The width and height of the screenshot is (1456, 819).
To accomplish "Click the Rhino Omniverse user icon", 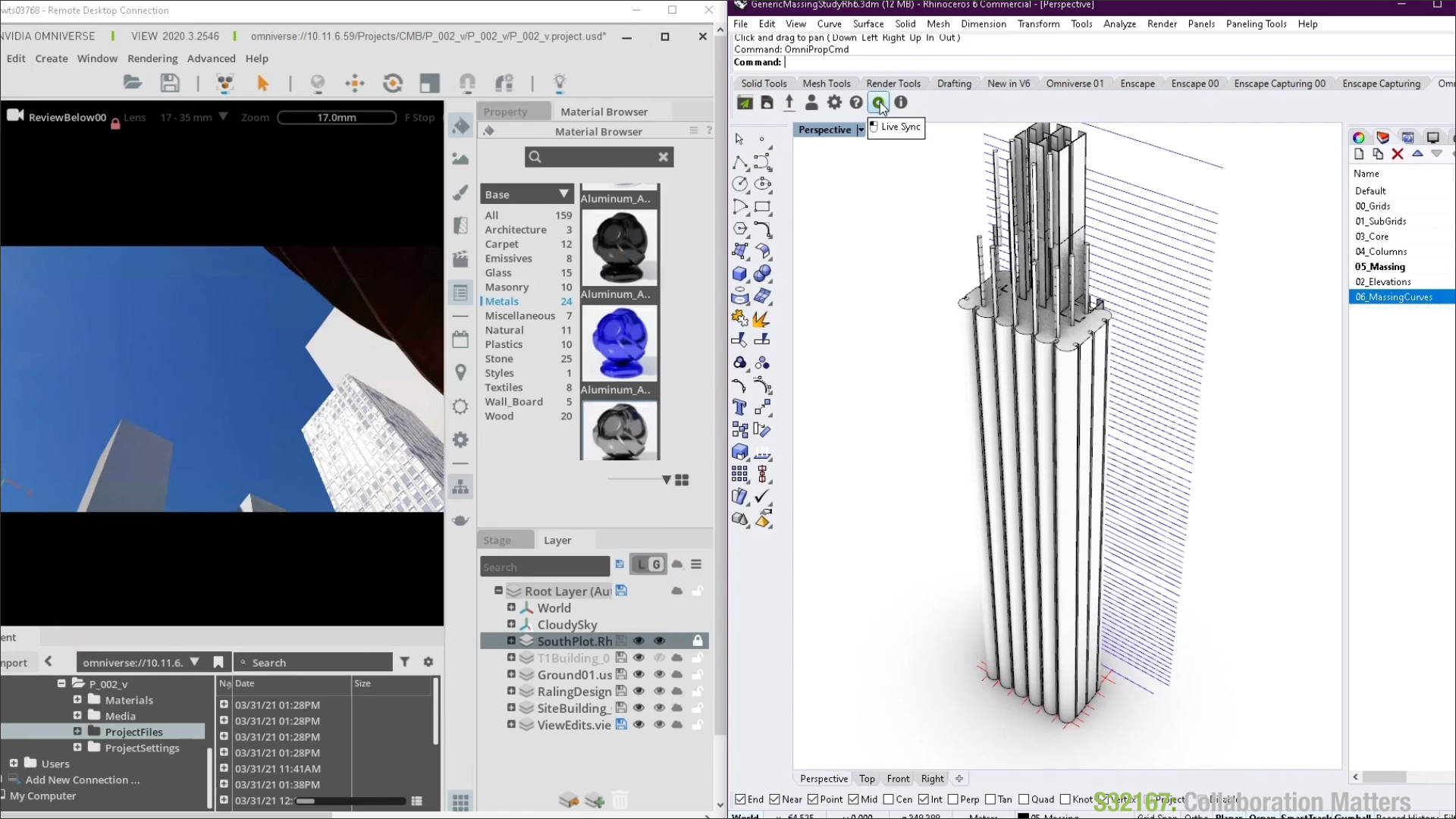I will click(811, 102).
